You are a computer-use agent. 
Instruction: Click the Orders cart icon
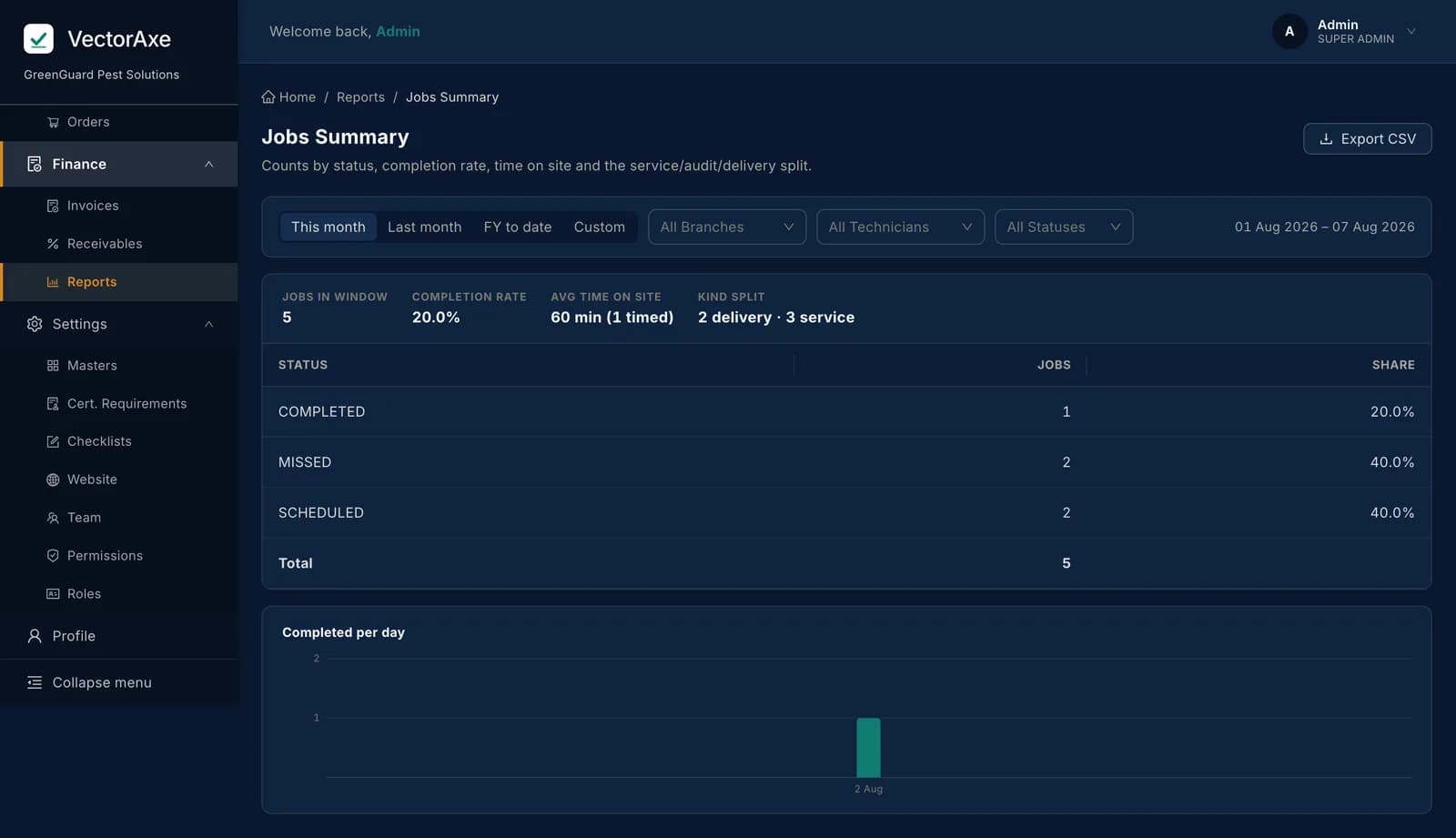coord(53,122)
